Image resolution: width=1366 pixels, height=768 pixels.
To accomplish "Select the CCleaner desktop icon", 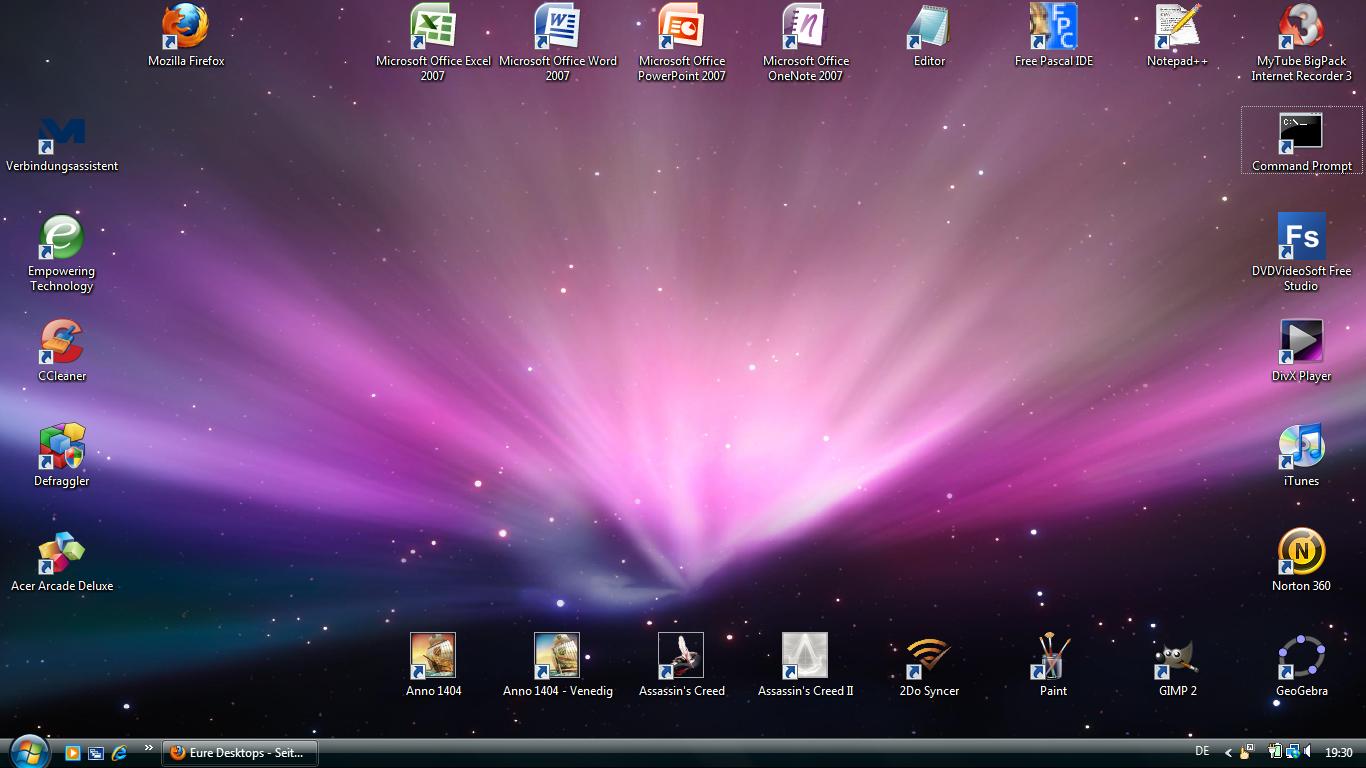I will [x=62, y=351].
